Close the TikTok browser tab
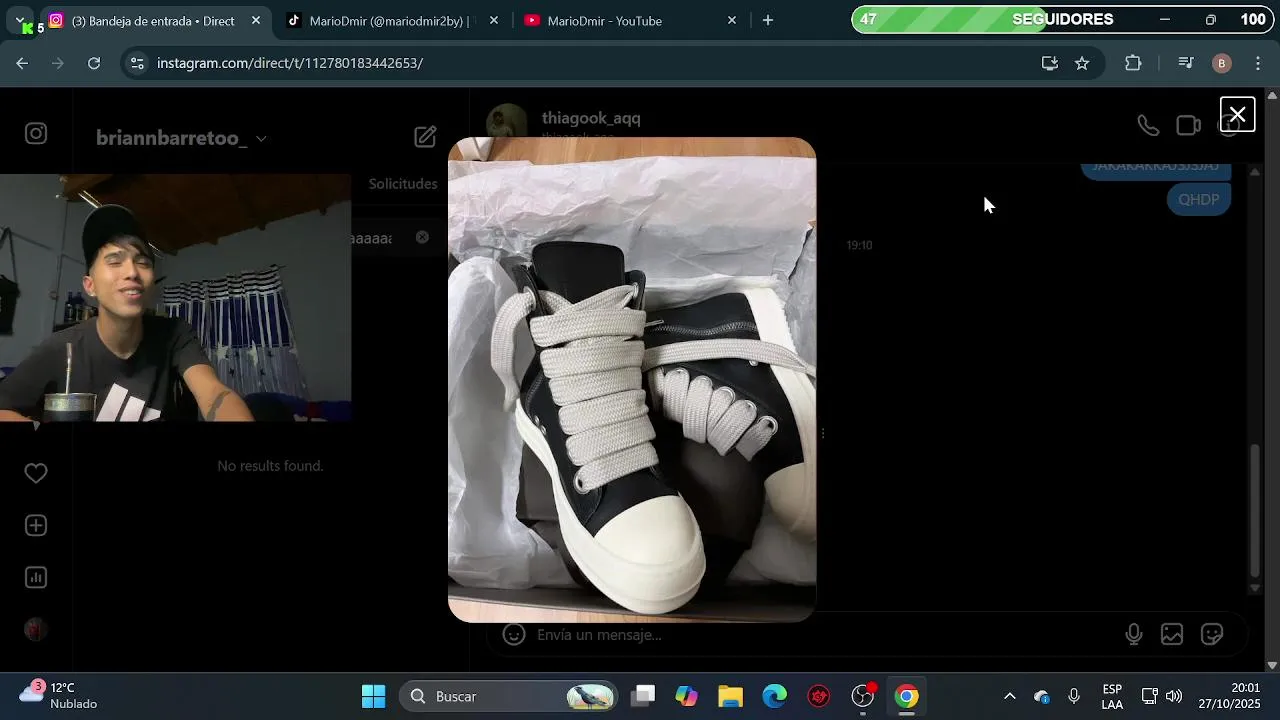This screenshot has width=1280, height=720. [493, 21]
